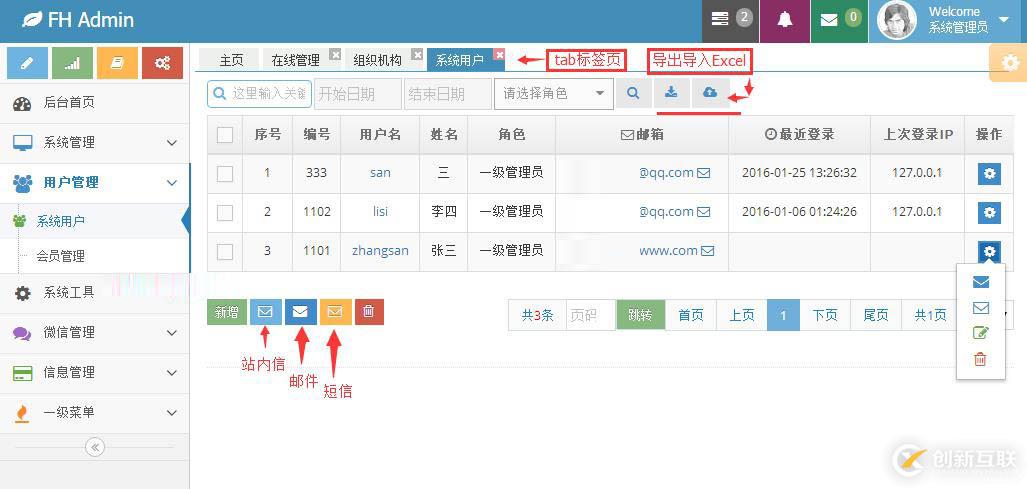Image resolution: width=1027 pixels, height=489 pixels.
Task: Click the green 新增 button
Action: pyautogui.click(x=227, y=312)
